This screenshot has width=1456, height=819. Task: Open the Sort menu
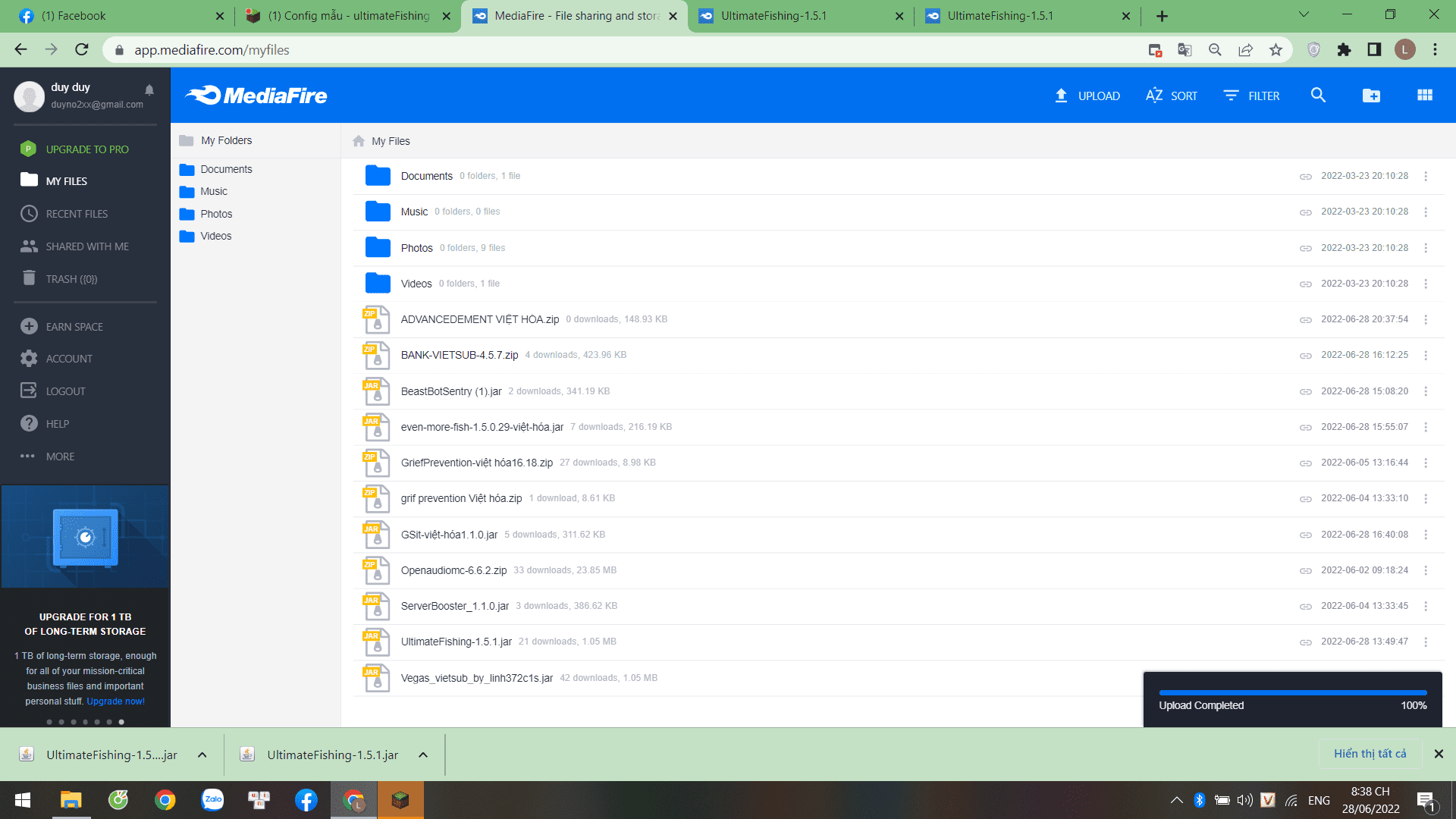coord(1172,96)
